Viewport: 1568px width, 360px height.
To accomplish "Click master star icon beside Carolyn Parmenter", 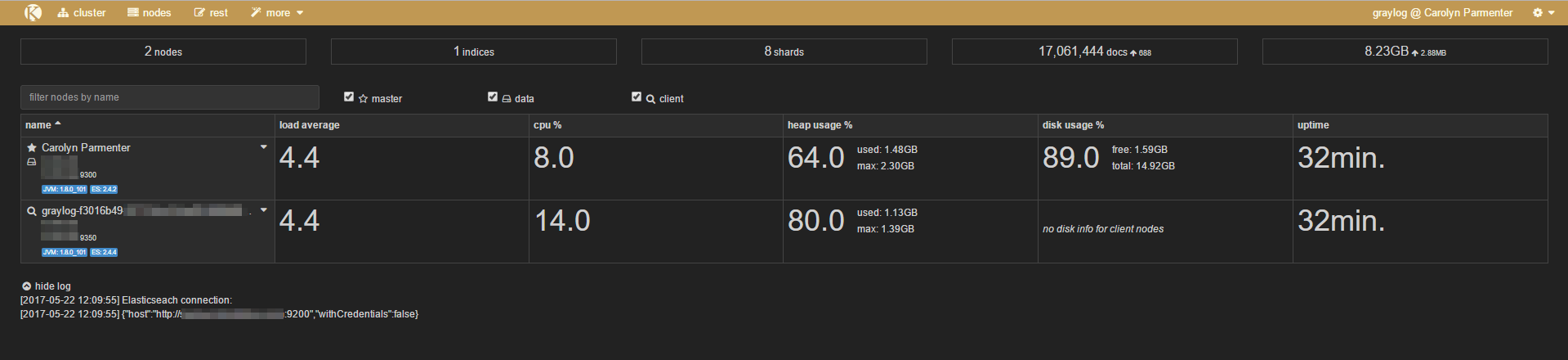I will pyautogui.click(x=32, y=148).
